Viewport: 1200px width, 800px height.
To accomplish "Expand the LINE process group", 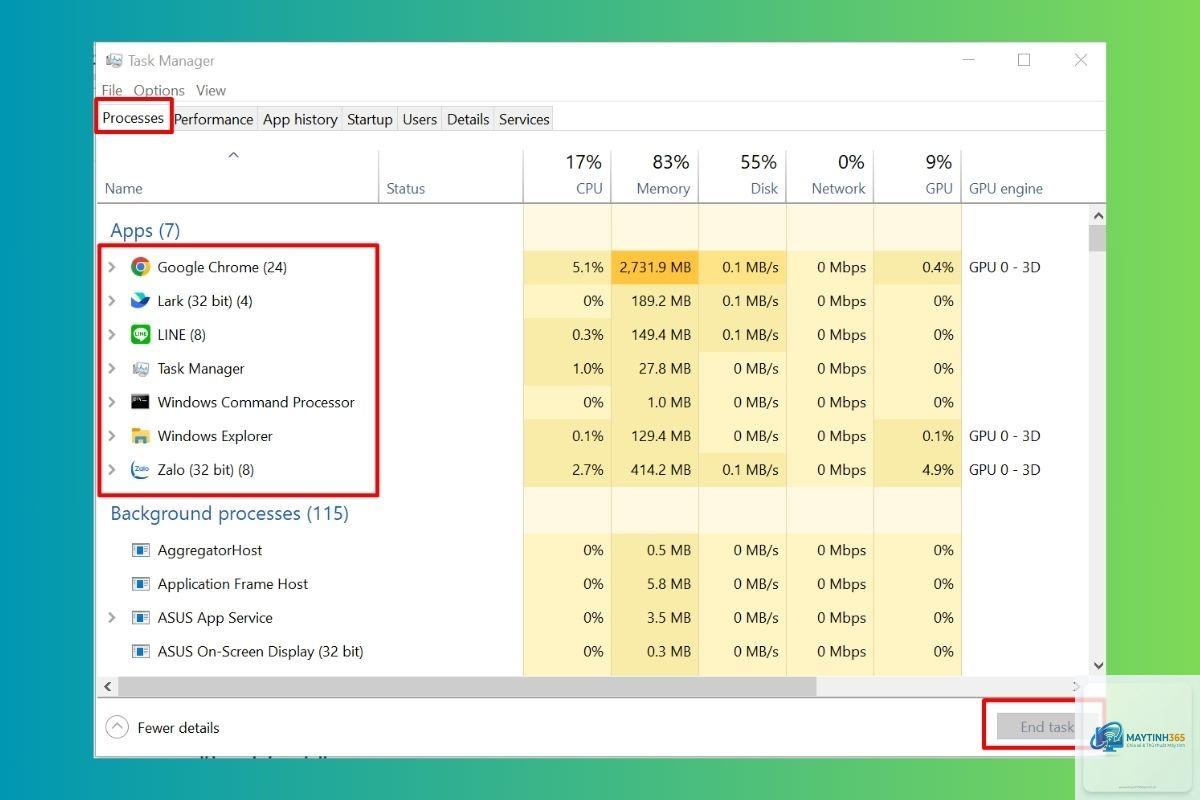I will [x=112, y=335].
